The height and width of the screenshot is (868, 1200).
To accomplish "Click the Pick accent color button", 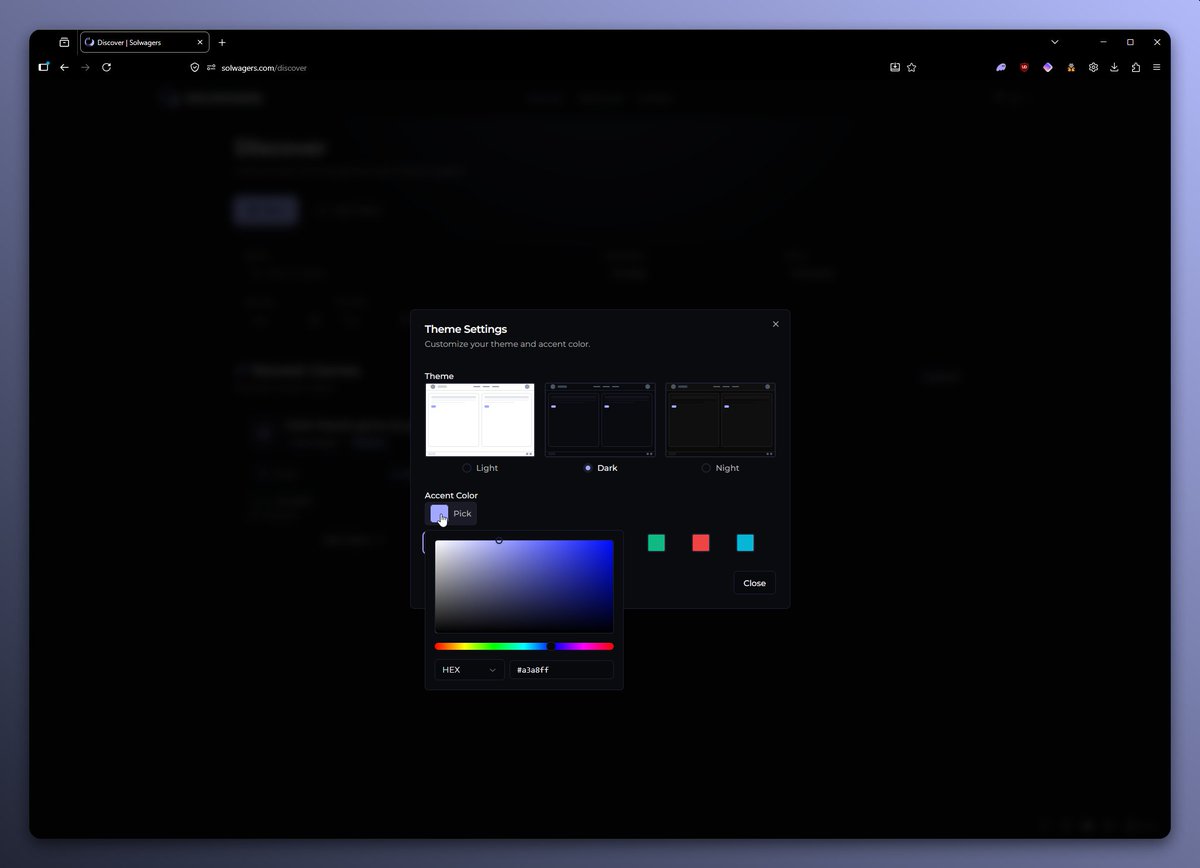I will (451, 513).
